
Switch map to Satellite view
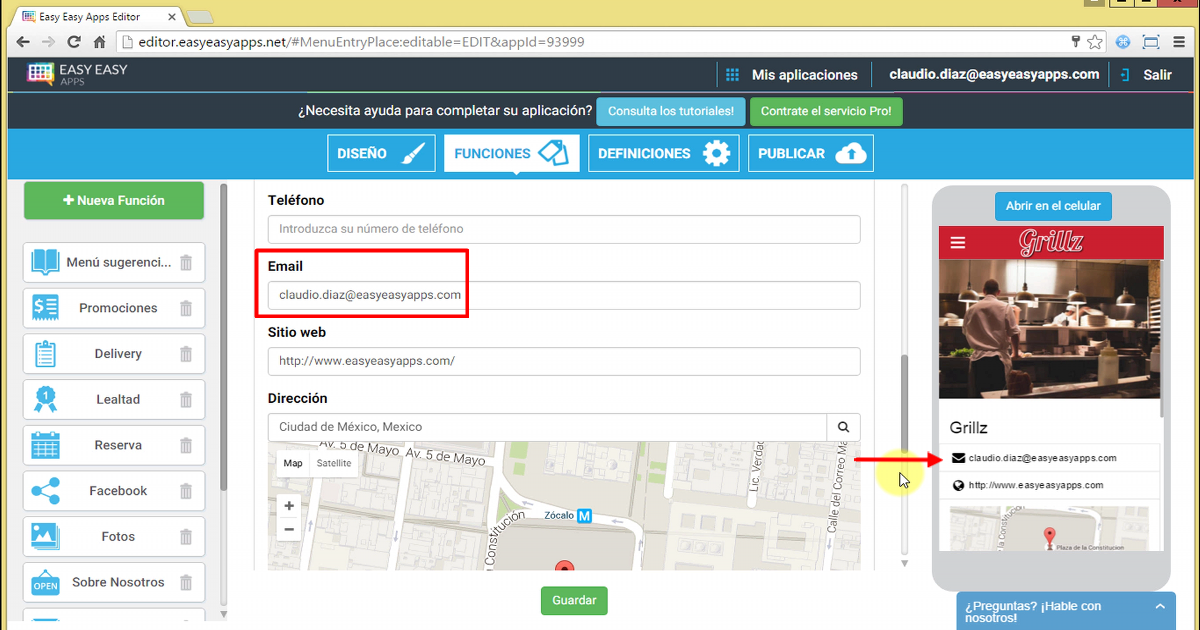pos(334,463)
